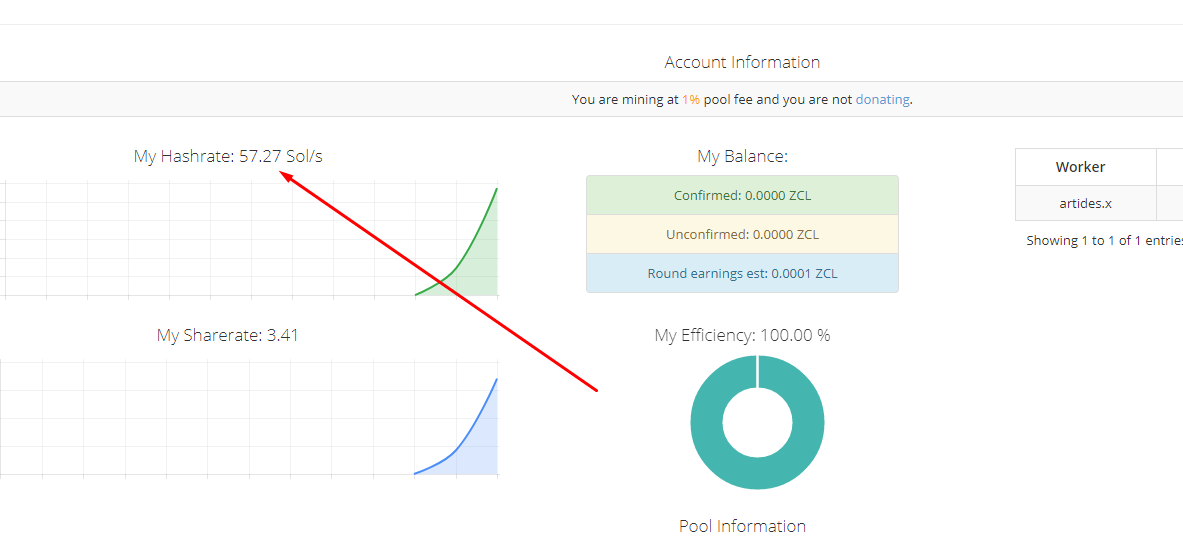This screenshot has height=552, width=1183.
Task: Click the Account Information section title
Action: pos(742,62)
